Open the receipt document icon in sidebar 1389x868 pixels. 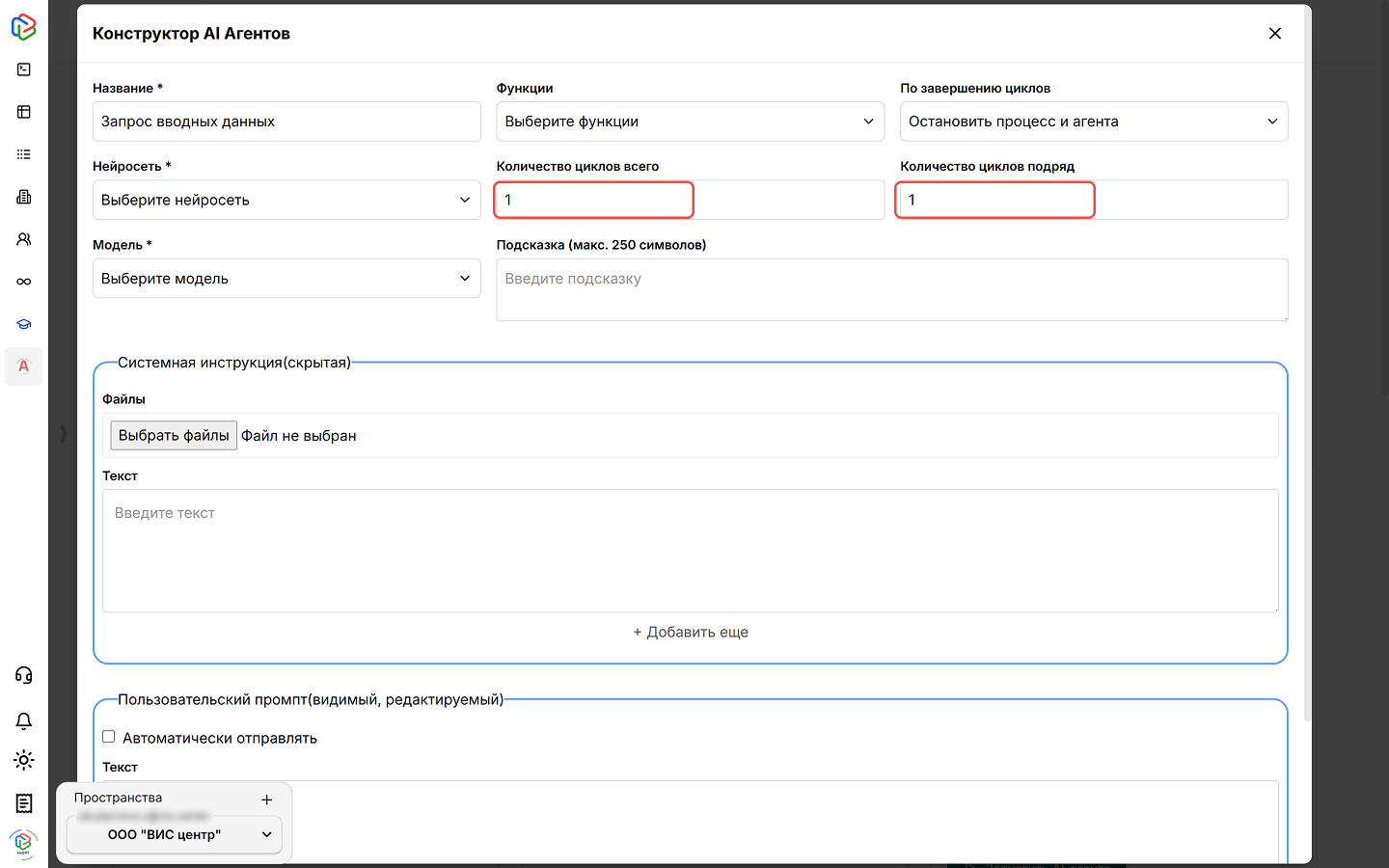[x=24, y=803]
